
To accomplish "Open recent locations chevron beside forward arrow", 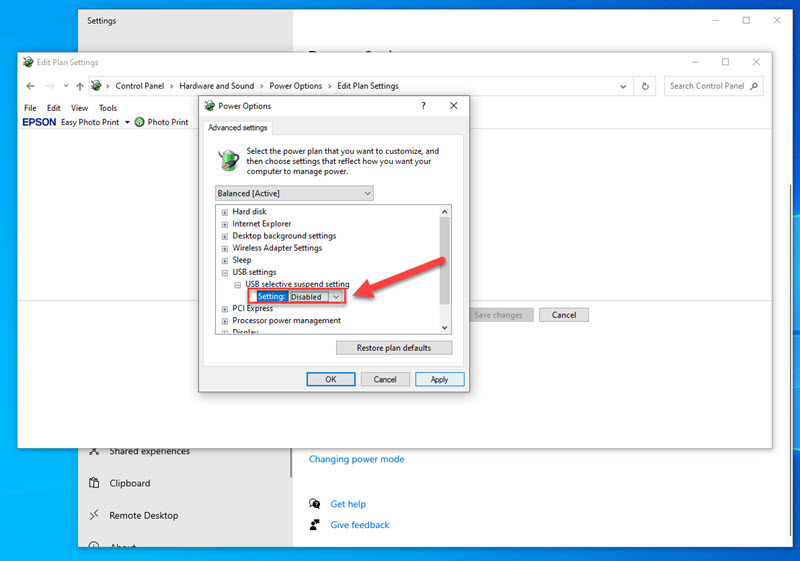I will (66, 86).
